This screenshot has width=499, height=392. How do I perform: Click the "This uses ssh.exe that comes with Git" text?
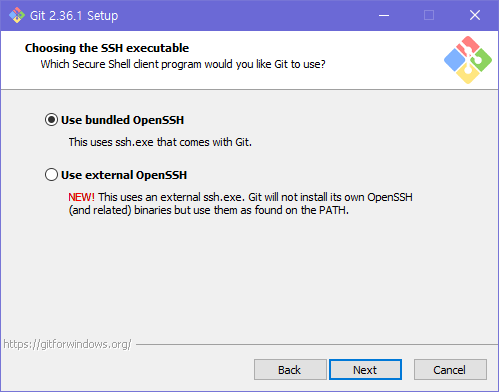click(160, 142)
